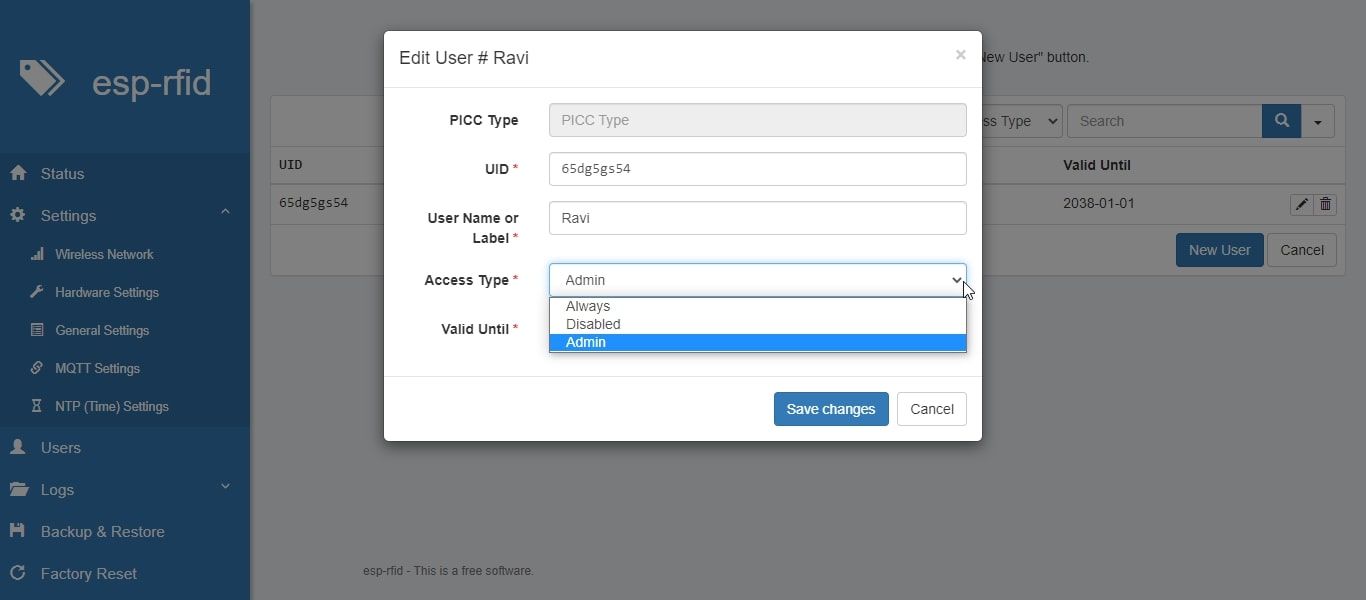This screenshot has width=1366, height=600.
Task: Click the pencil edit icon for Ravi
Action: point(1301,204)
